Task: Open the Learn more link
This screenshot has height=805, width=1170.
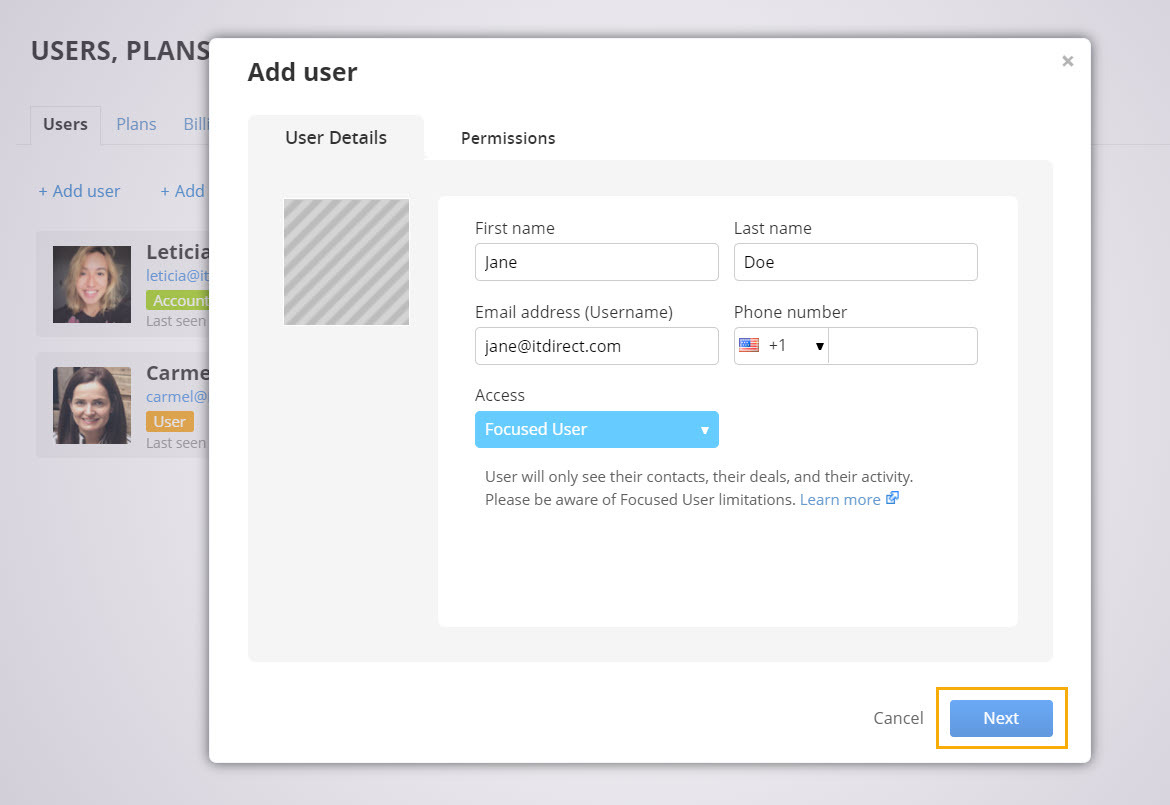Action: [x=839, y=499]
